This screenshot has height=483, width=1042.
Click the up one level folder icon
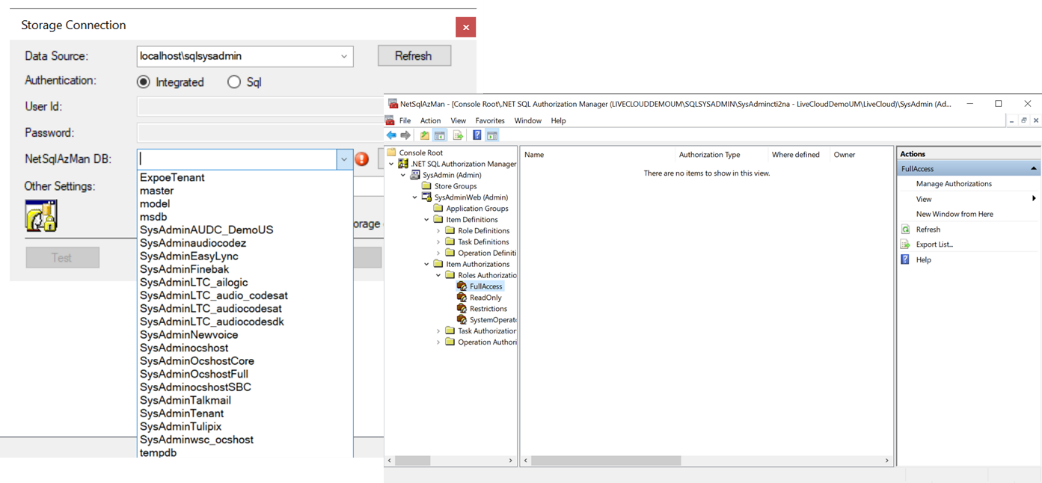click(425, 135)
